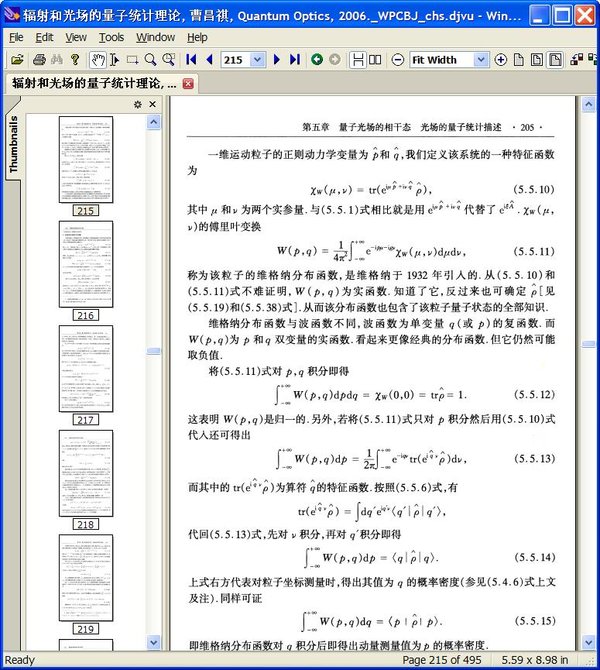Click document scrollbar up arrow
The height and width of the screenshot is (670, 600).
[588, 104]
